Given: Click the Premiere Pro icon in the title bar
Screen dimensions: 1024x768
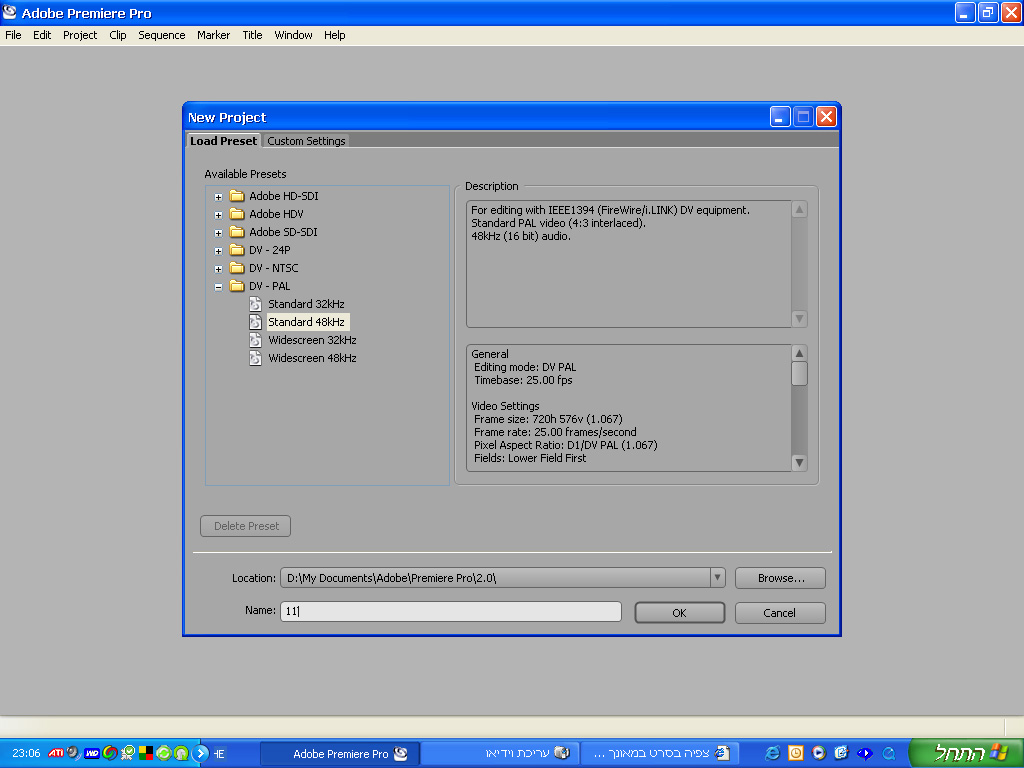Looking at the screenshot, I should coord(9,12).
